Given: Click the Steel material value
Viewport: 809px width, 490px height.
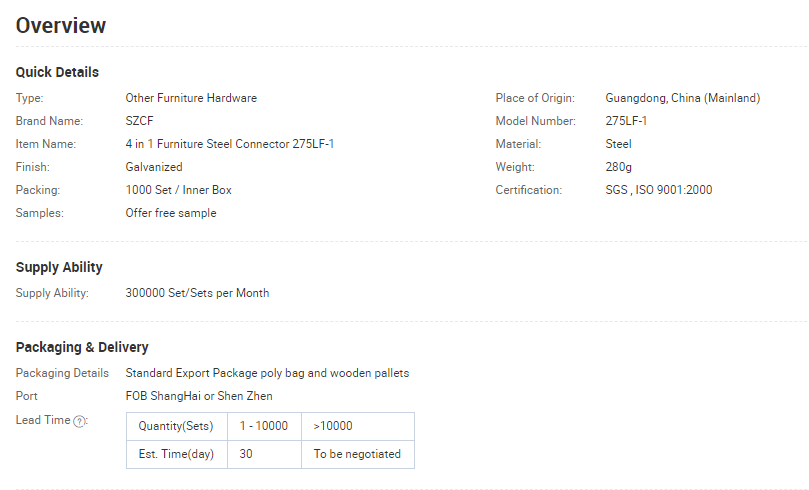Looking at the screenshot, I should point(618,144).
